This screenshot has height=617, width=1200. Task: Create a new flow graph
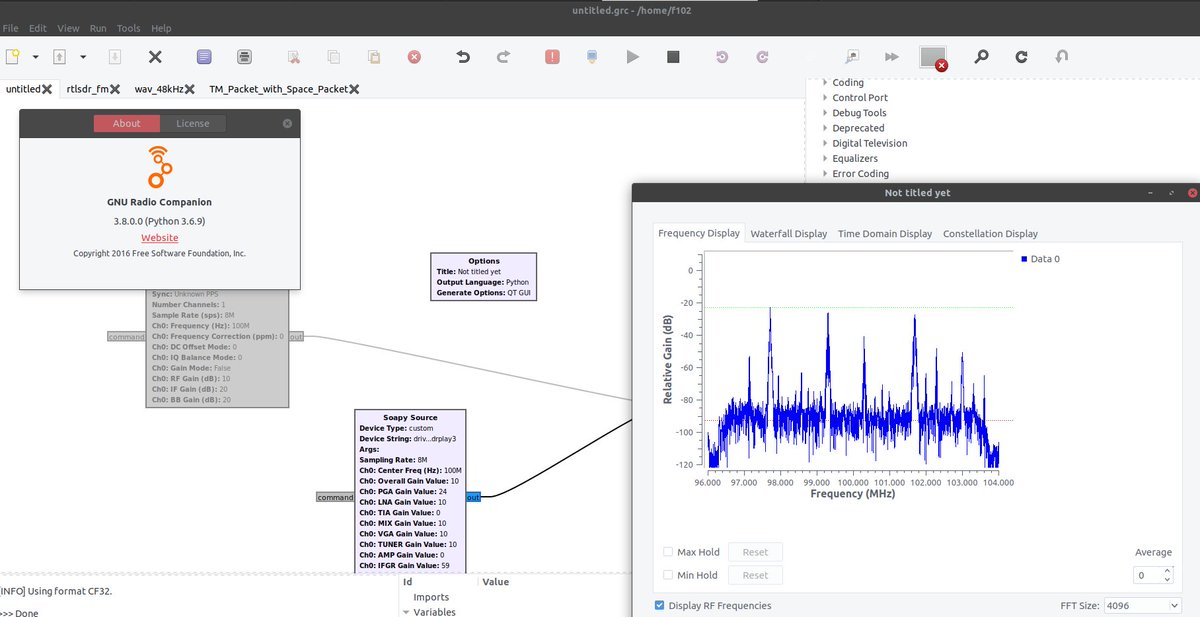coord(13,57)
